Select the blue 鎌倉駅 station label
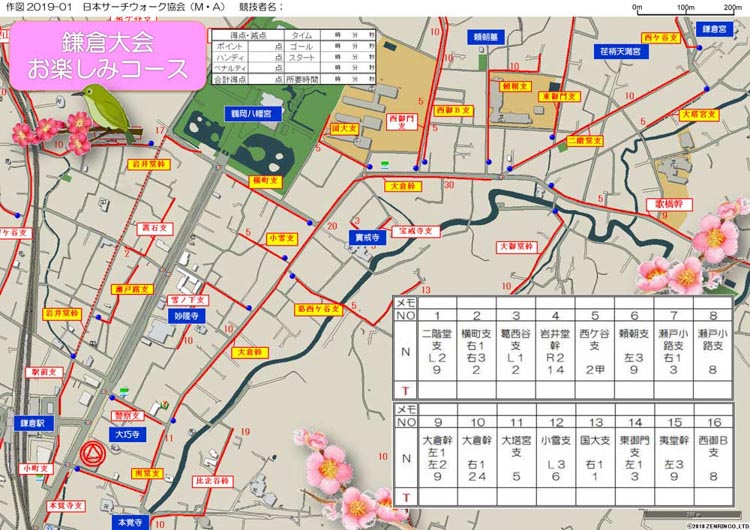 [30, 424]
